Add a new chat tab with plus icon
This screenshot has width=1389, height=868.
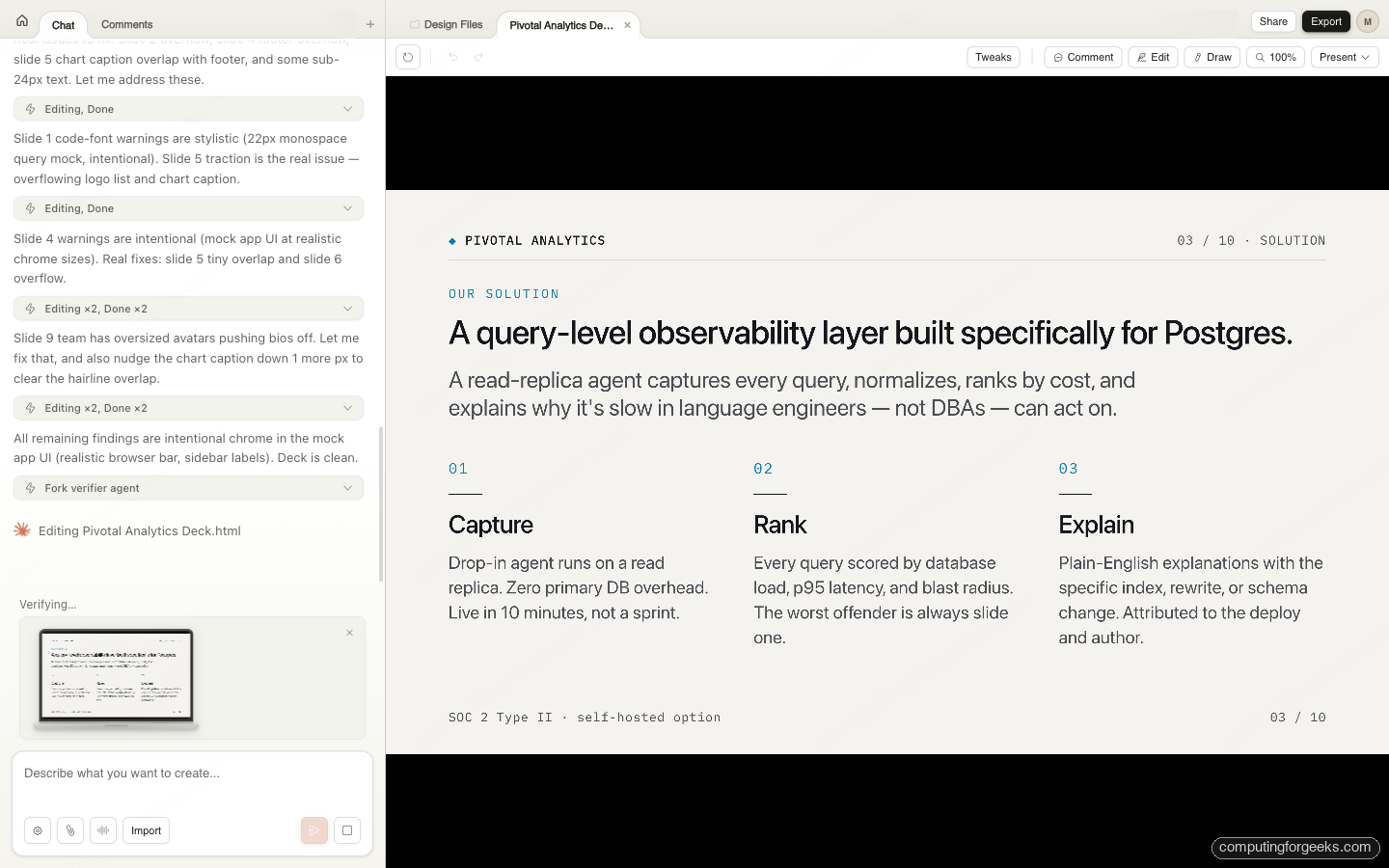[370, 24]
